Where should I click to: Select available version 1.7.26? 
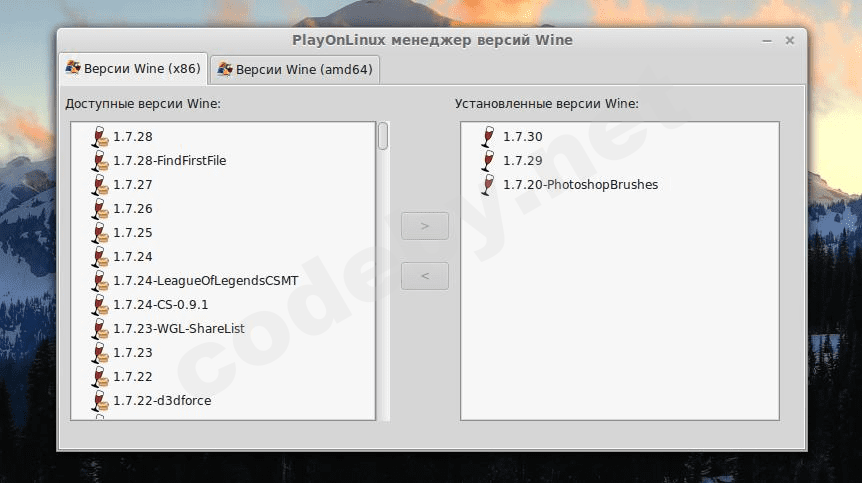point(132,209)
